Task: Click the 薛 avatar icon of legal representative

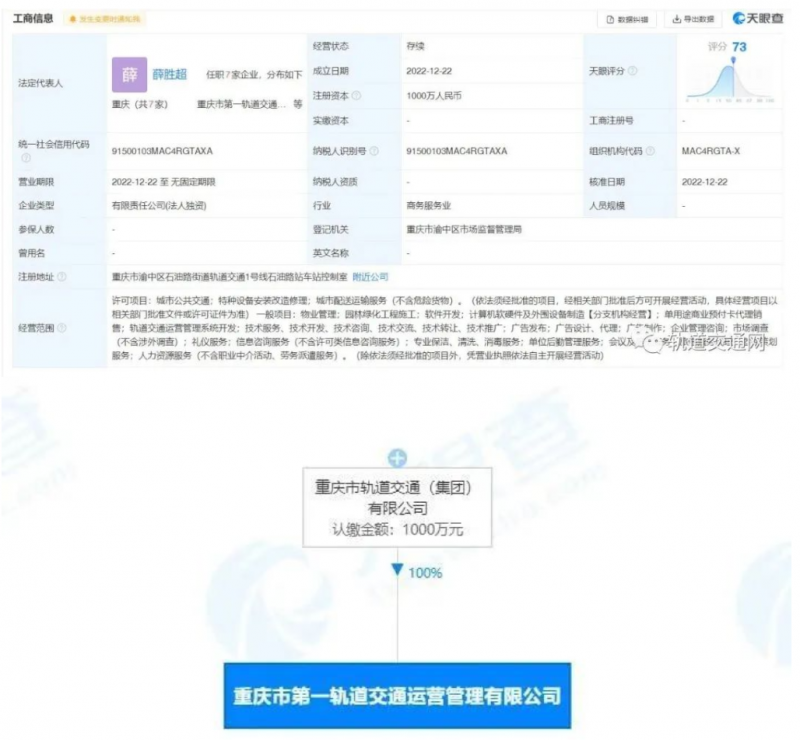Action: point(130,75)
